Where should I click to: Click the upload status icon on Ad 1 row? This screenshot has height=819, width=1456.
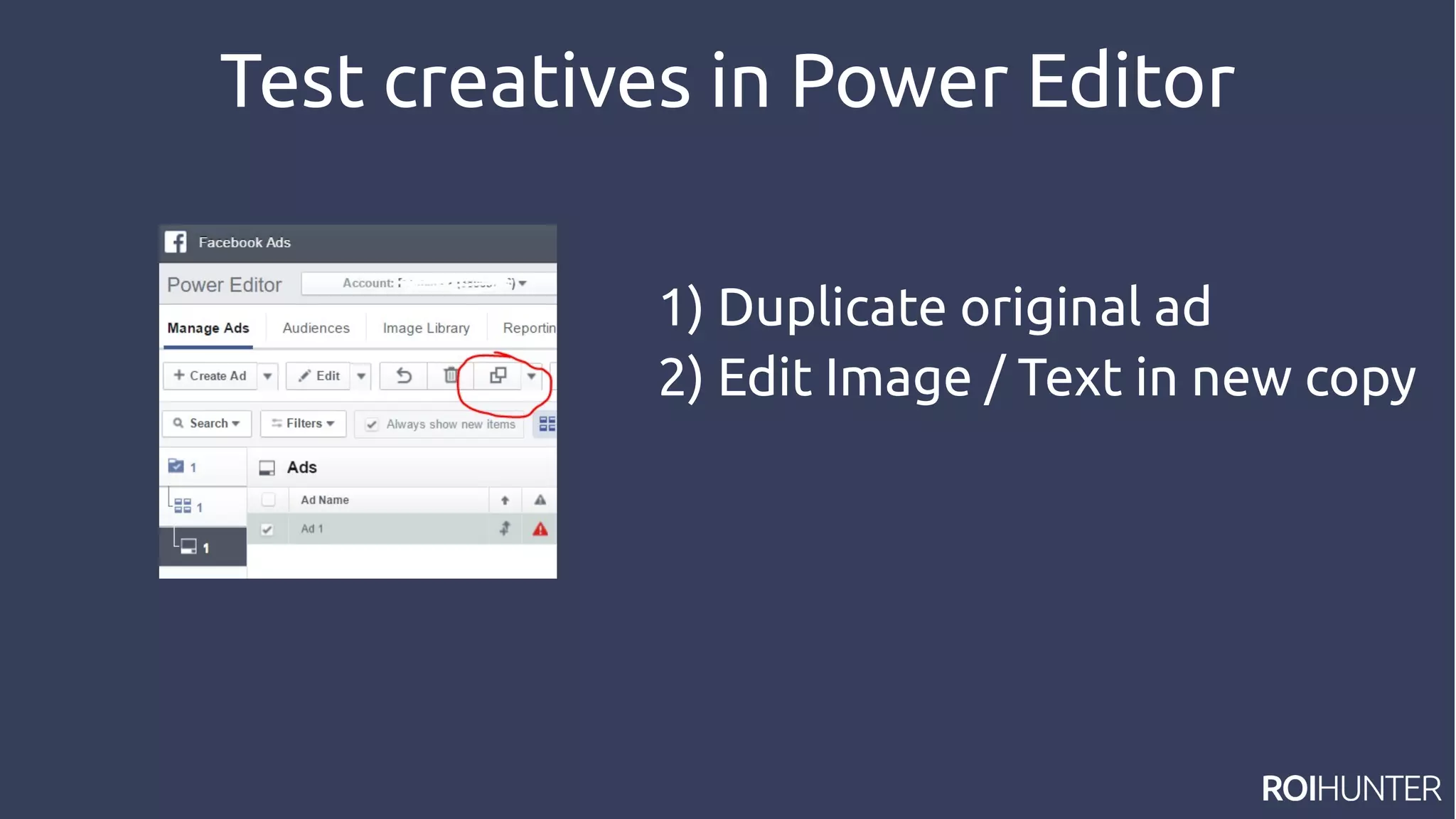coord(505,528)
